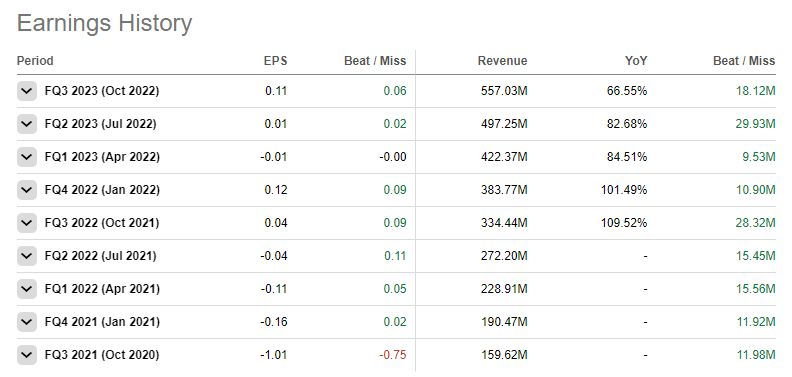Expand the FQ1 2023 (Apr 2022) row
This screenshot has width=792, height=377.
click(27, 157)
